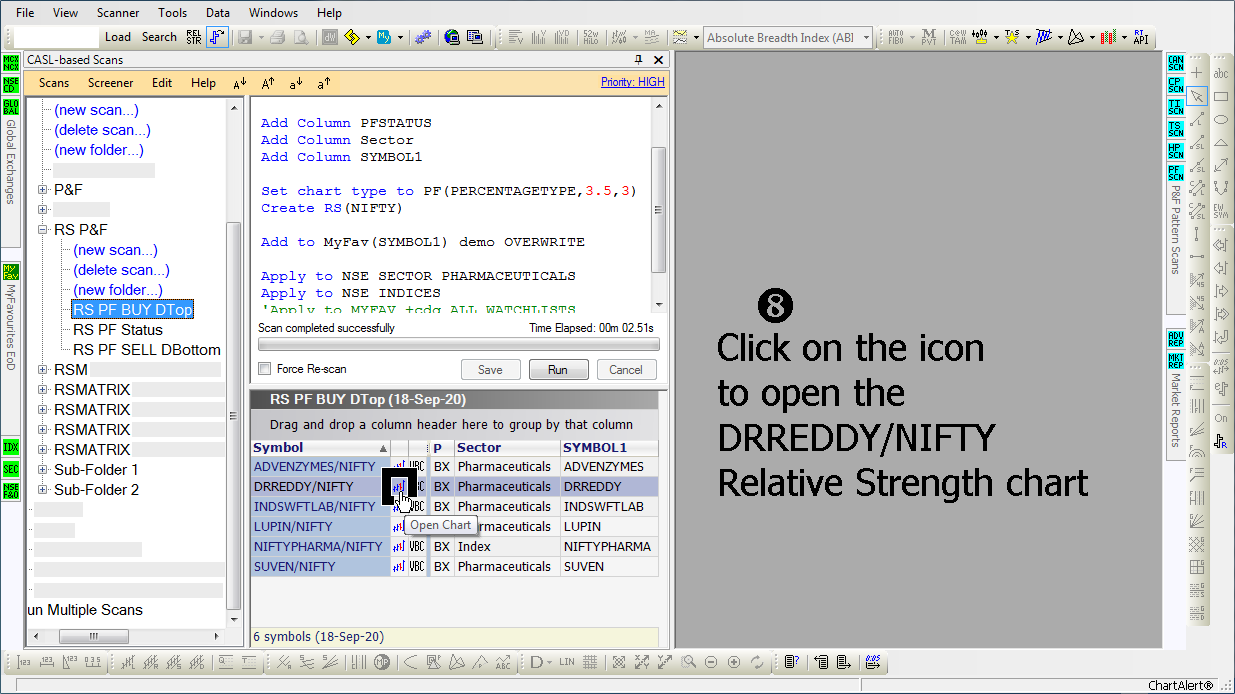Open TI SCN scan panel icon

pyautogui.click(x=1175, y=108)
